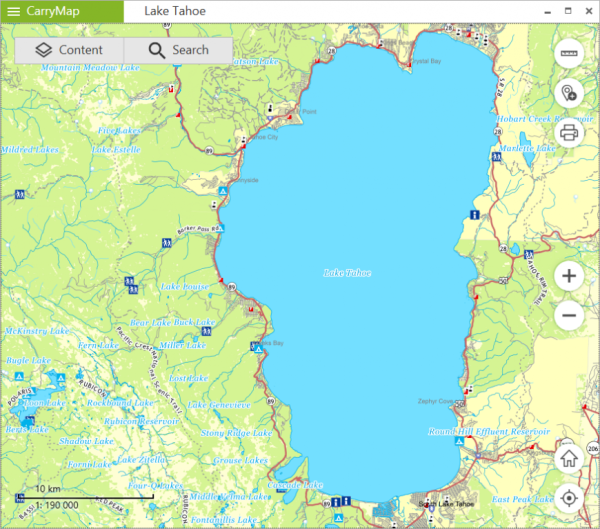The height and width of the screenshot is (529, 600).
Task: Click the Search button
Action: [179, 50]
